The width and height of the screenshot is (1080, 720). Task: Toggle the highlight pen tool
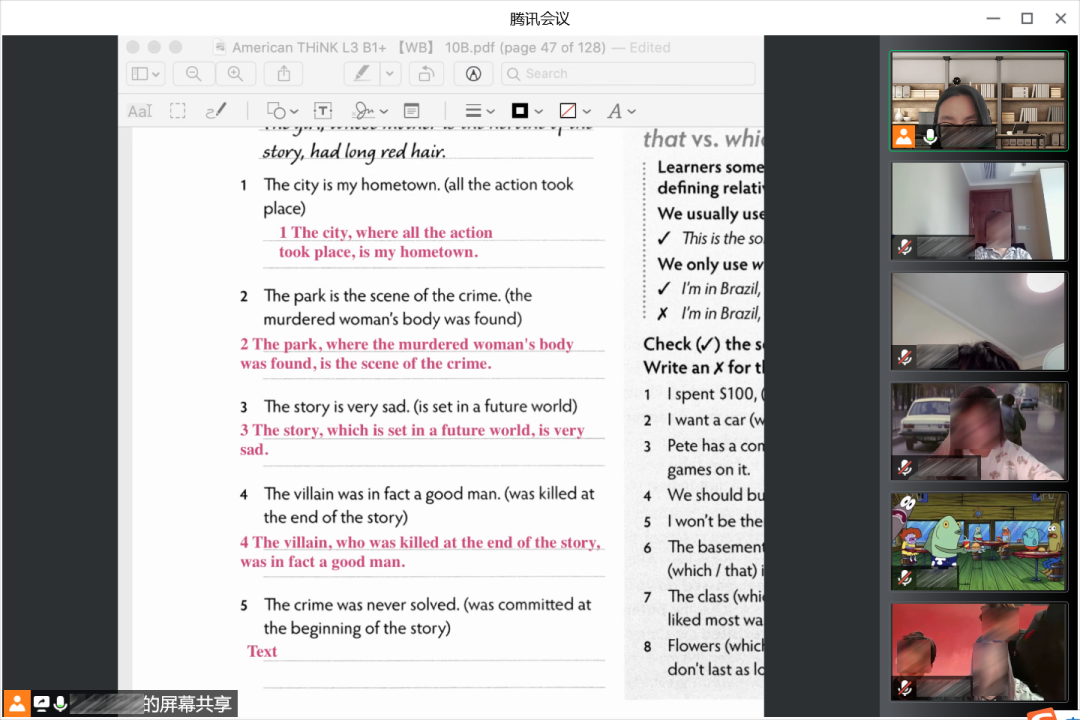[362, 74]
